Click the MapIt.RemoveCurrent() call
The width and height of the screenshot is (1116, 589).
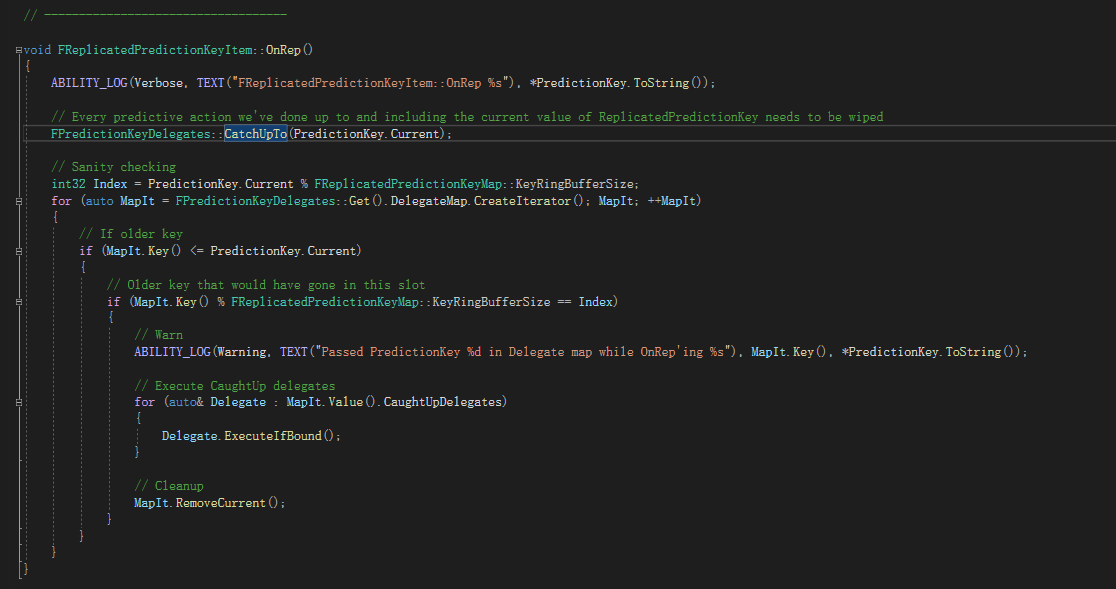[210, 502]
